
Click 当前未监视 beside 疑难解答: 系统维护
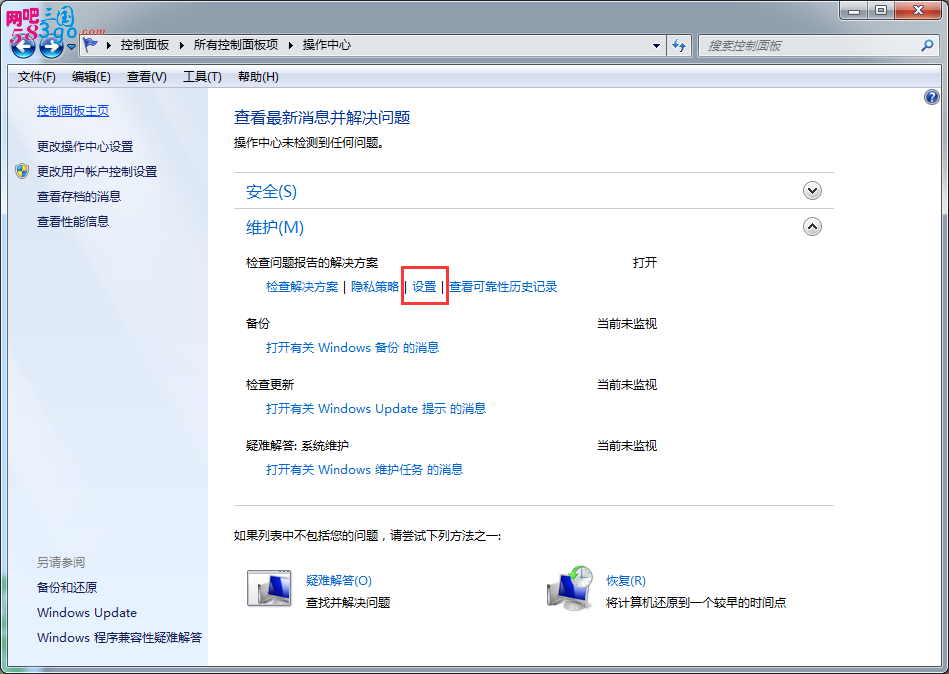coord(627,447)
